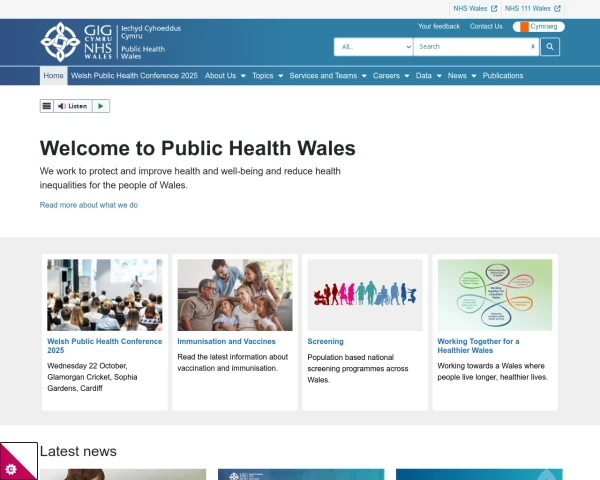The width and height of the screenshot is (600, 480).
Task: Open Welsh Public Health Conference 2025 card title
Action: (x=105, y=346)
